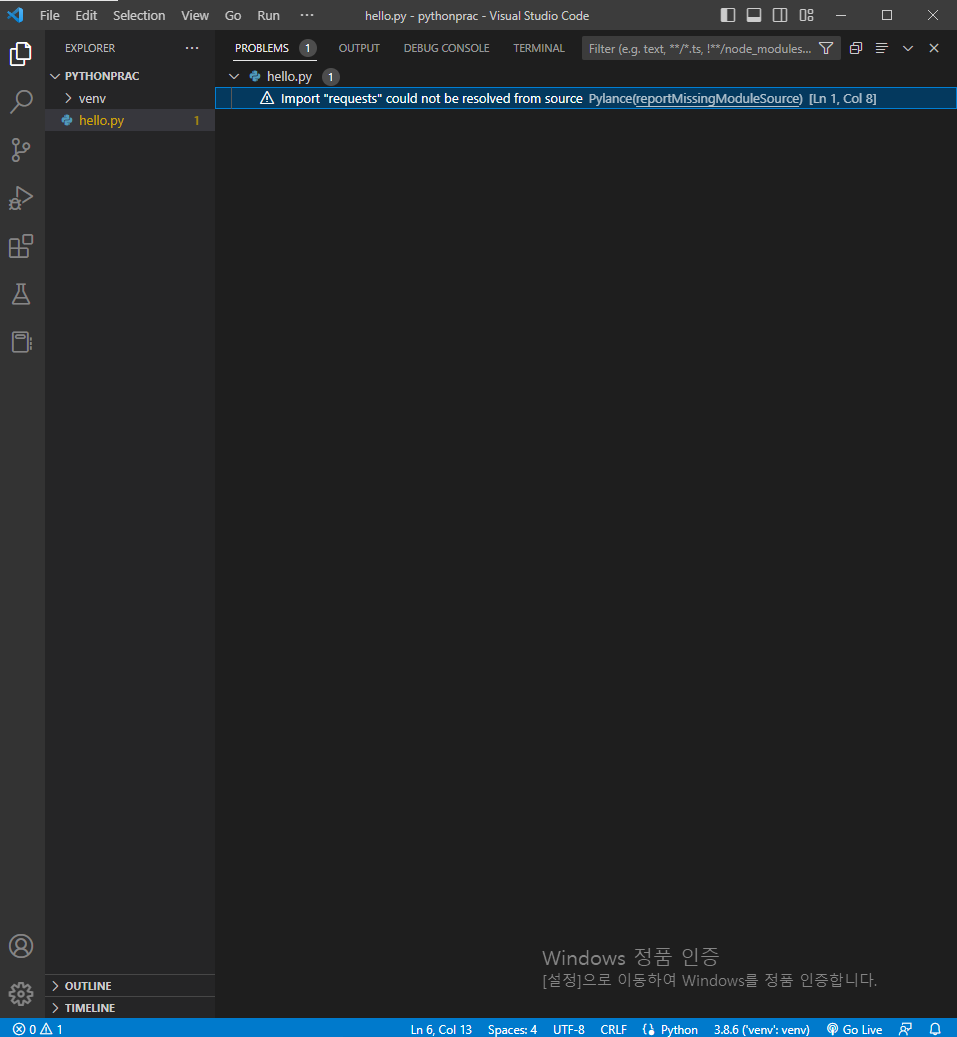Switch to the DEBUG CONSOLE tab
957x1037 pixels.
point(446,48)
